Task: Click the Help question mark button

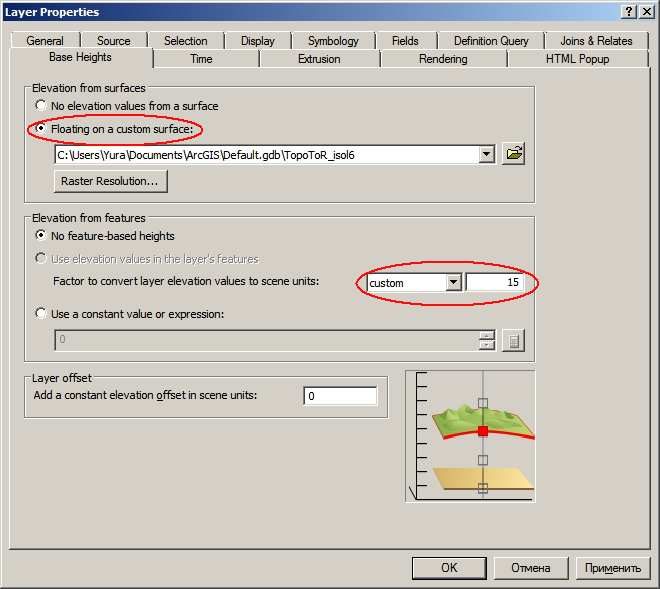Action: 628,12
